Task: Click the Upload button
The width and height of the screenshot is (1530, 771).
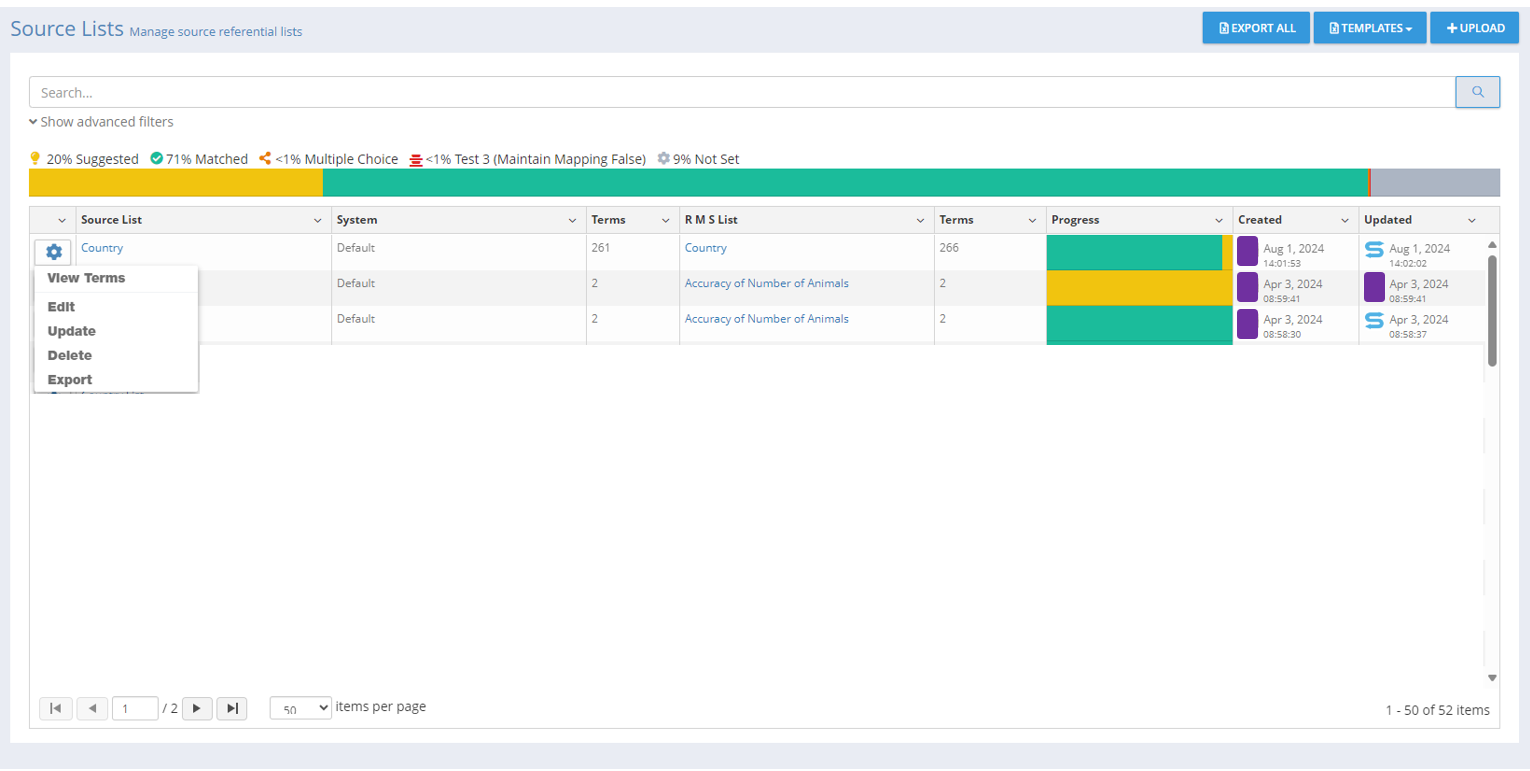Action: click(x=1474, y=28)
